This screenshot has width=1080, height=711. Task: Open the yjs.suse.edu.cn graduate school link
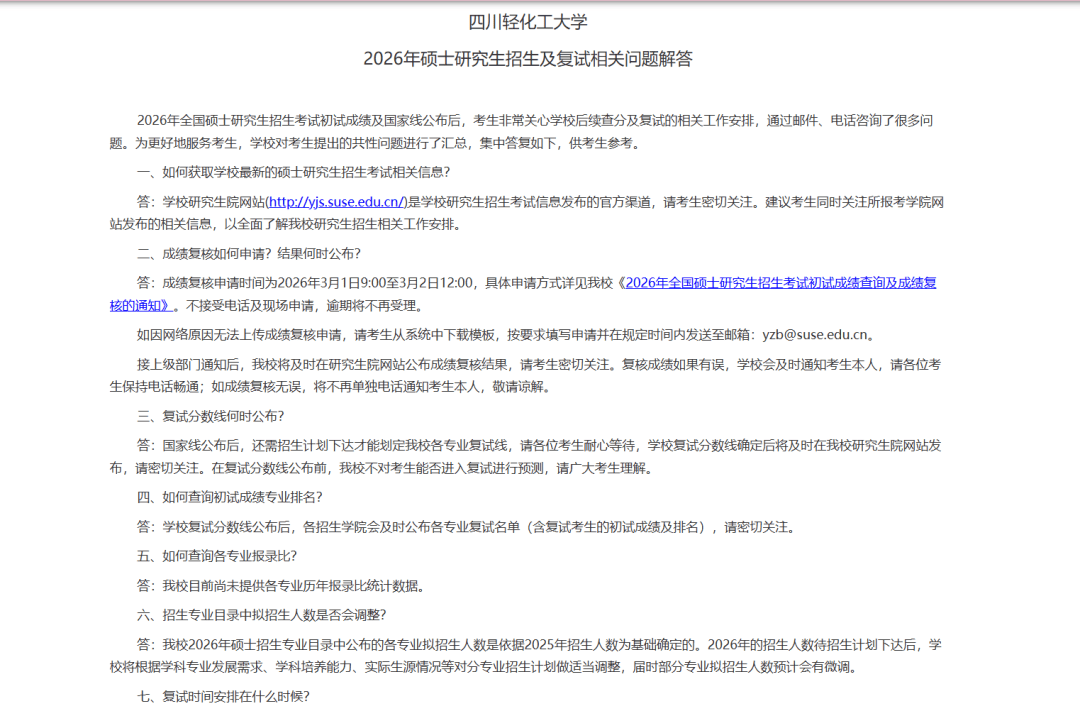(x=336, y=201)
